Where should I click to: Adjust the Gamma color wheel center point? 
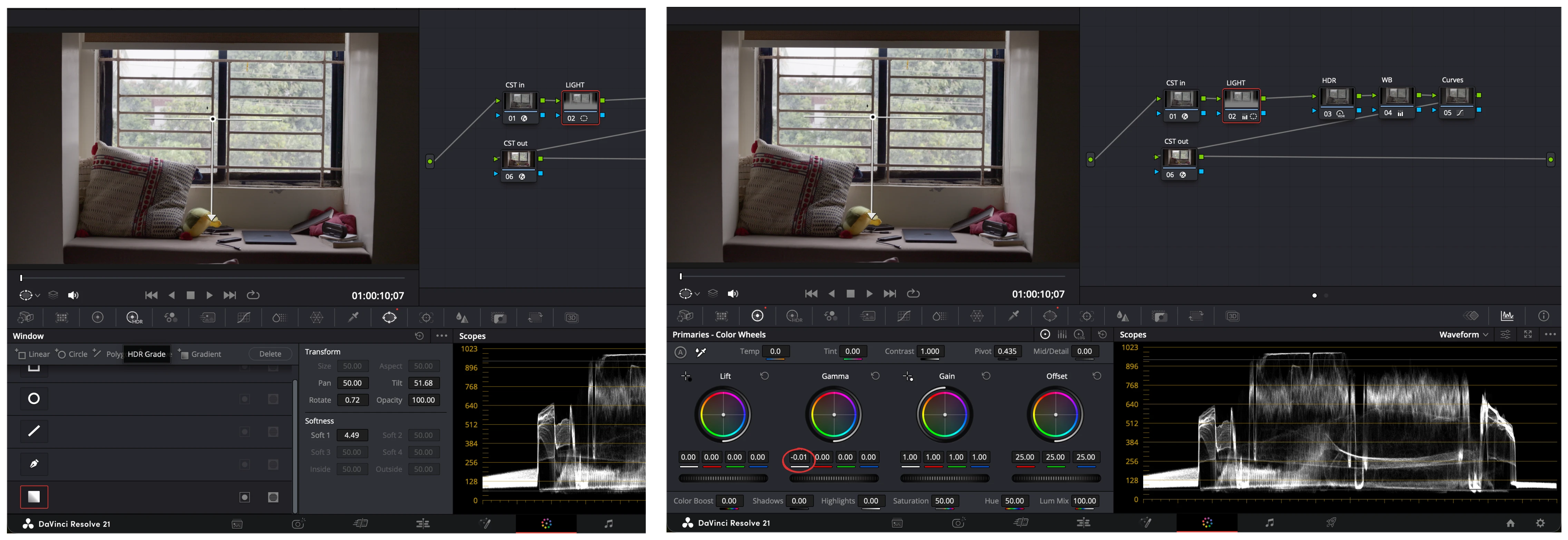(x=834, y=415)
